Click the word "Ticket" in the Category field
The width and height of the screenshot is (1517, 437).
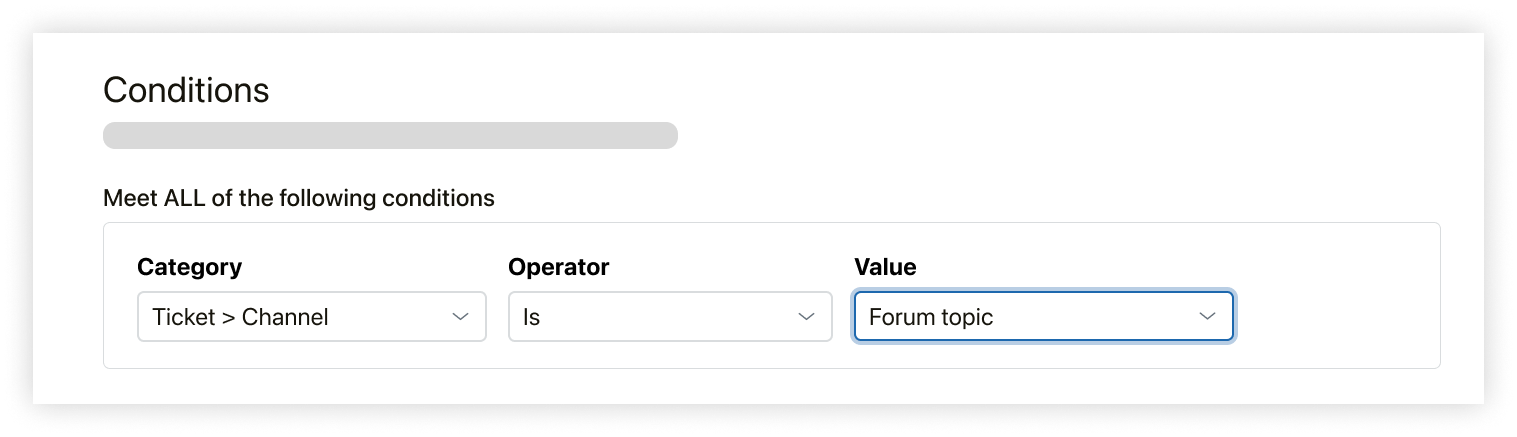click(x=184, y=318)
